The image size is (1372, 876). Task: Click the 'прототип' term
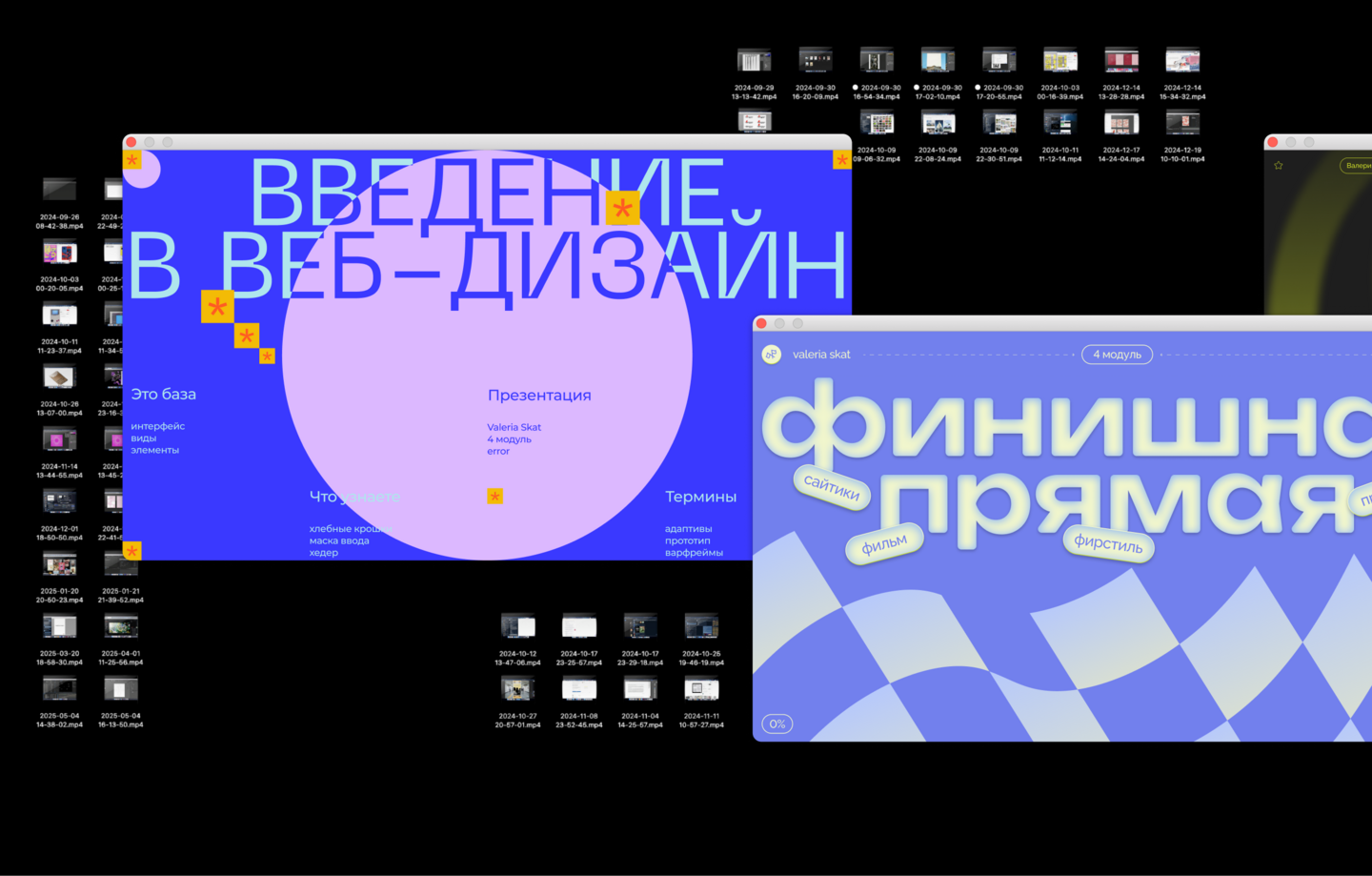[x=688, y=540]
